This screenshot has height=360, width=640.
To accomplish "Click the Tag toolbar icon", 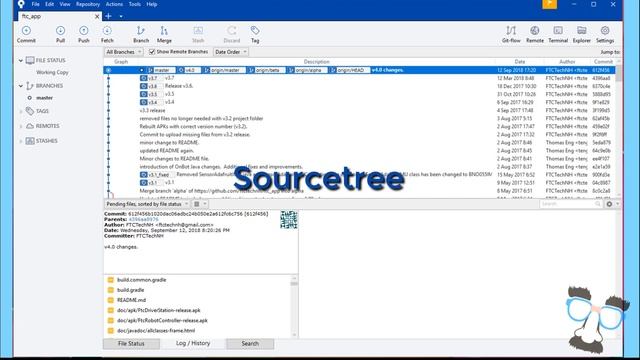I will (255, 34).
